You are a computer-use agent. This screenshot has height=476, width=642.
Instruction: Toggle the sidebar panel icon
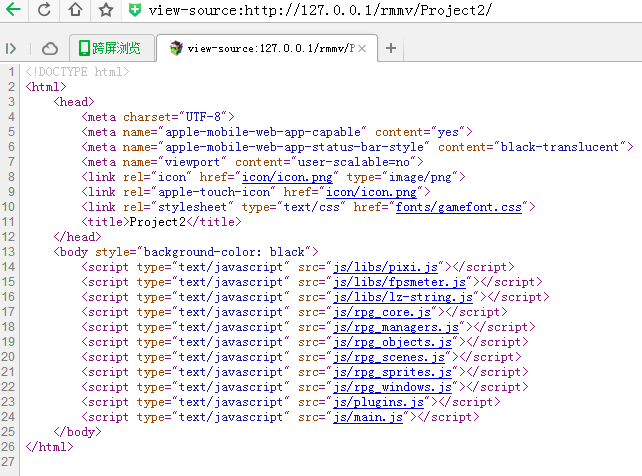click(x=11, y=48)
